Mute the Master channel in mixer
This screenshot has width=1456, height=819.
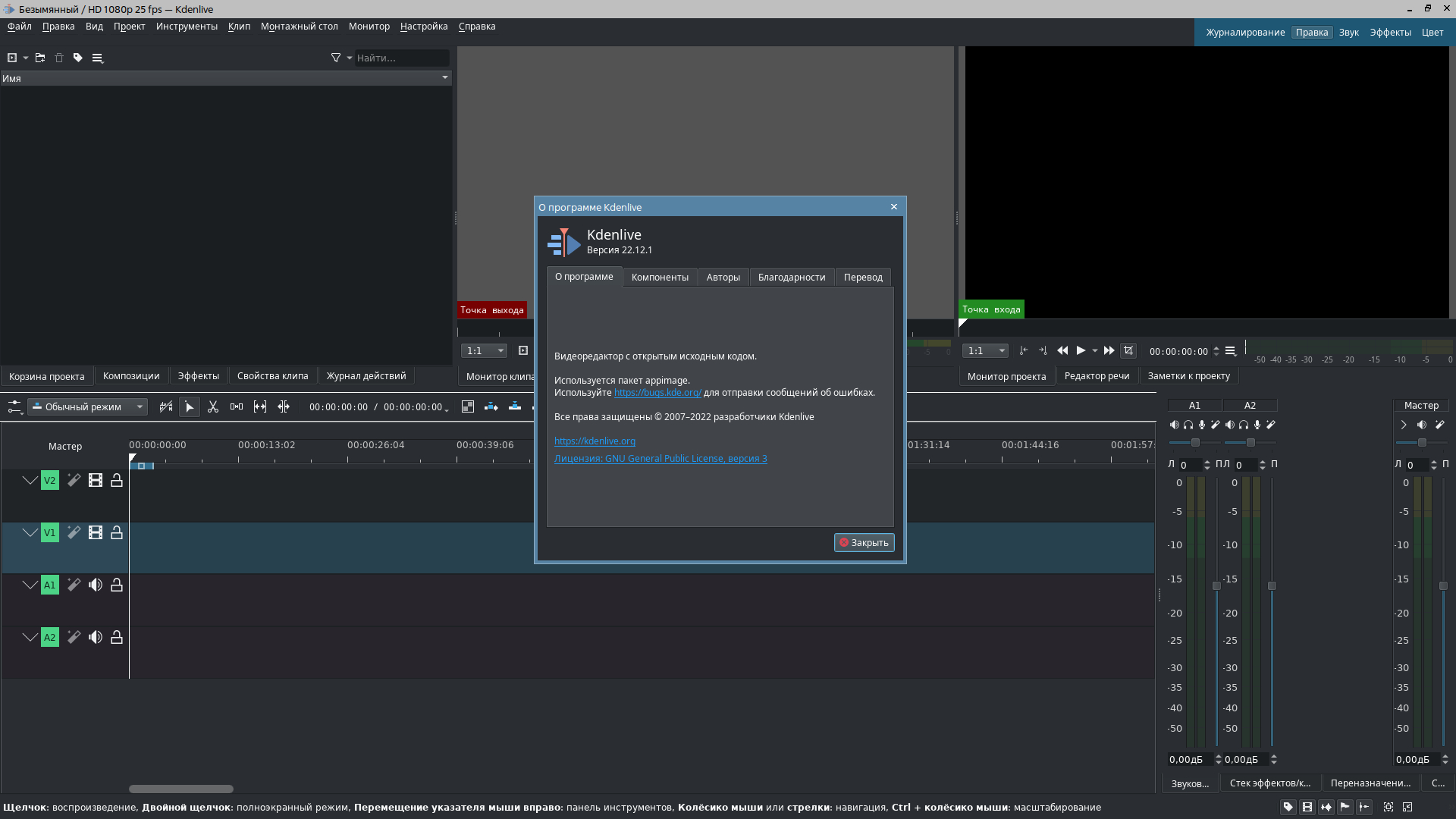pyautogui.click(x=1422, y=425)
